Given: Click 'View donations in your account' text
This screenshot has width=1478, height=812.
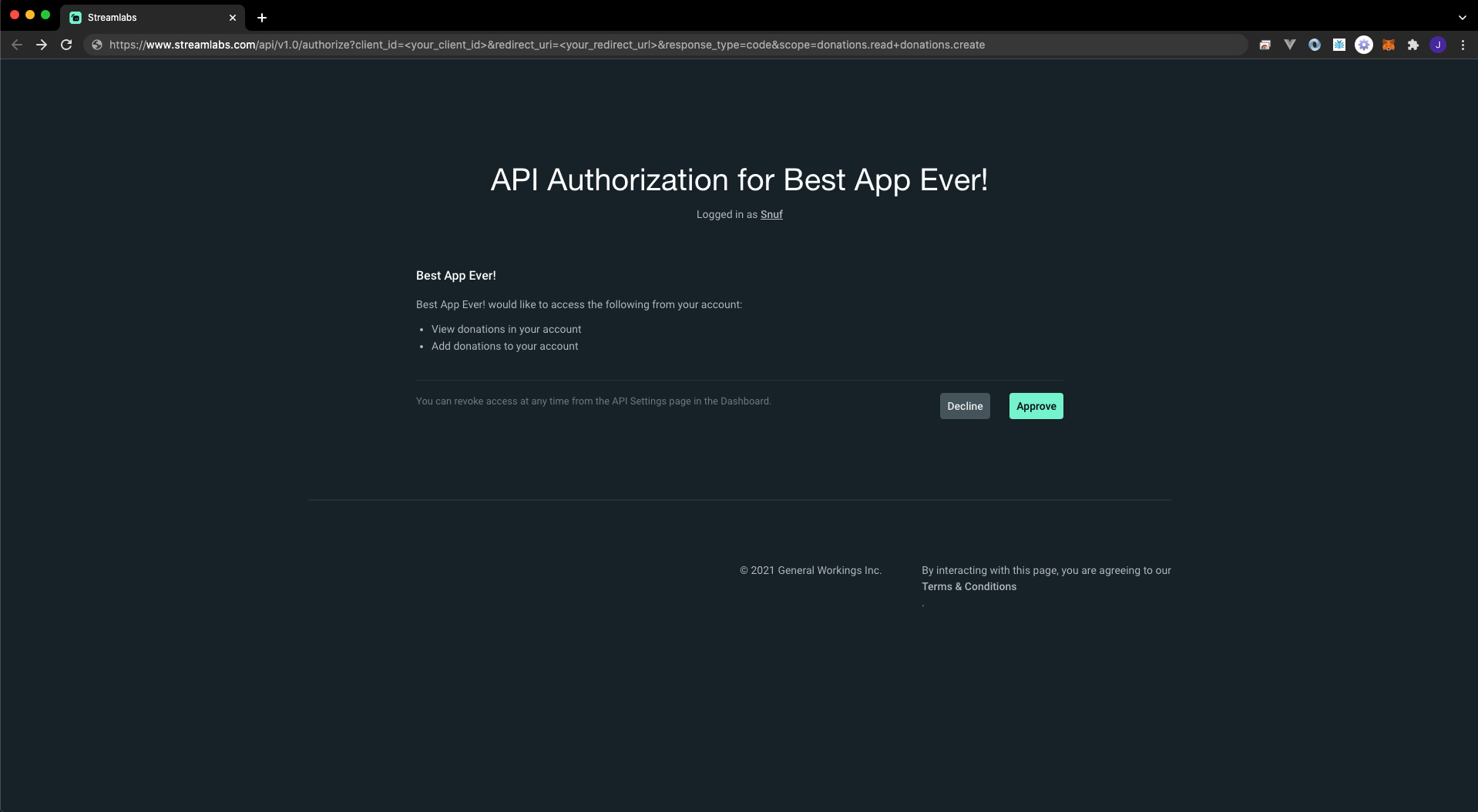Looking at the screenshot, I should coord(506,329).
